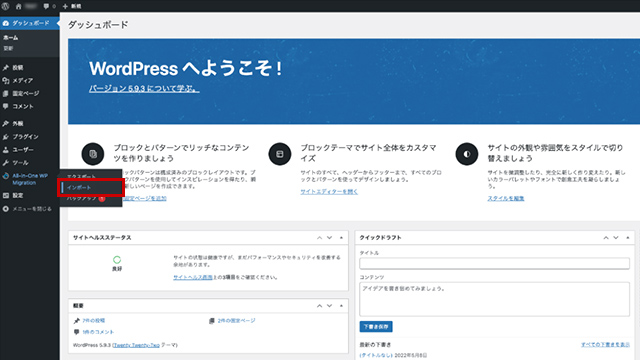Screen dimensions: 640x360
Task: Follow the バージョン 5.9.3 について学ぶ link
Action: [x=144, y=88]
